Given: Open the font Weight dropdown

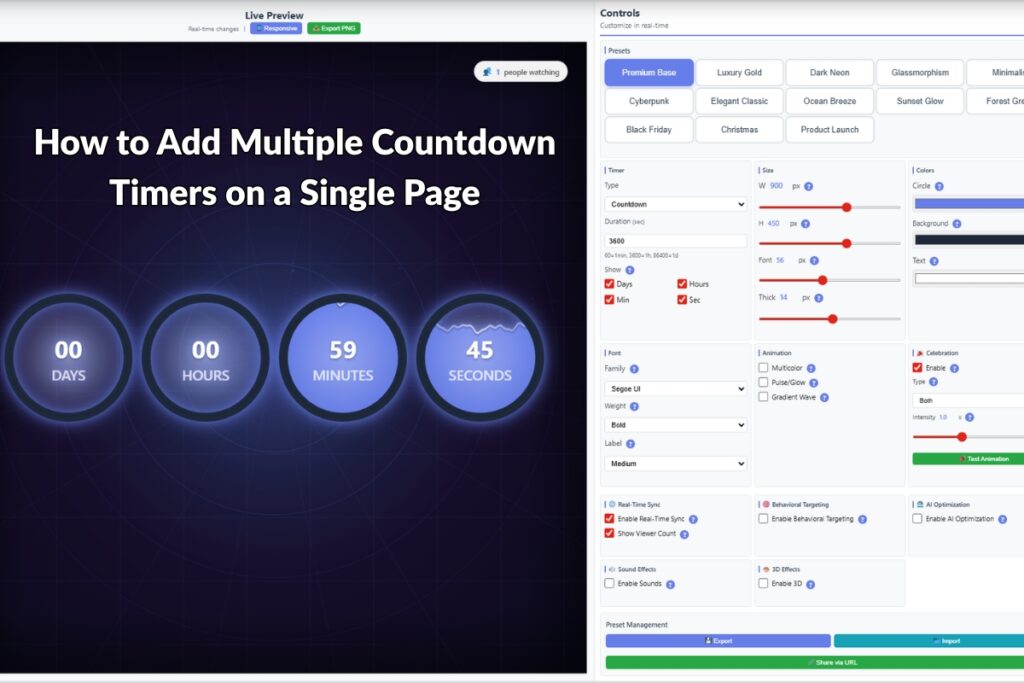Looking at the screenshot, I should [x=676, y=425].
